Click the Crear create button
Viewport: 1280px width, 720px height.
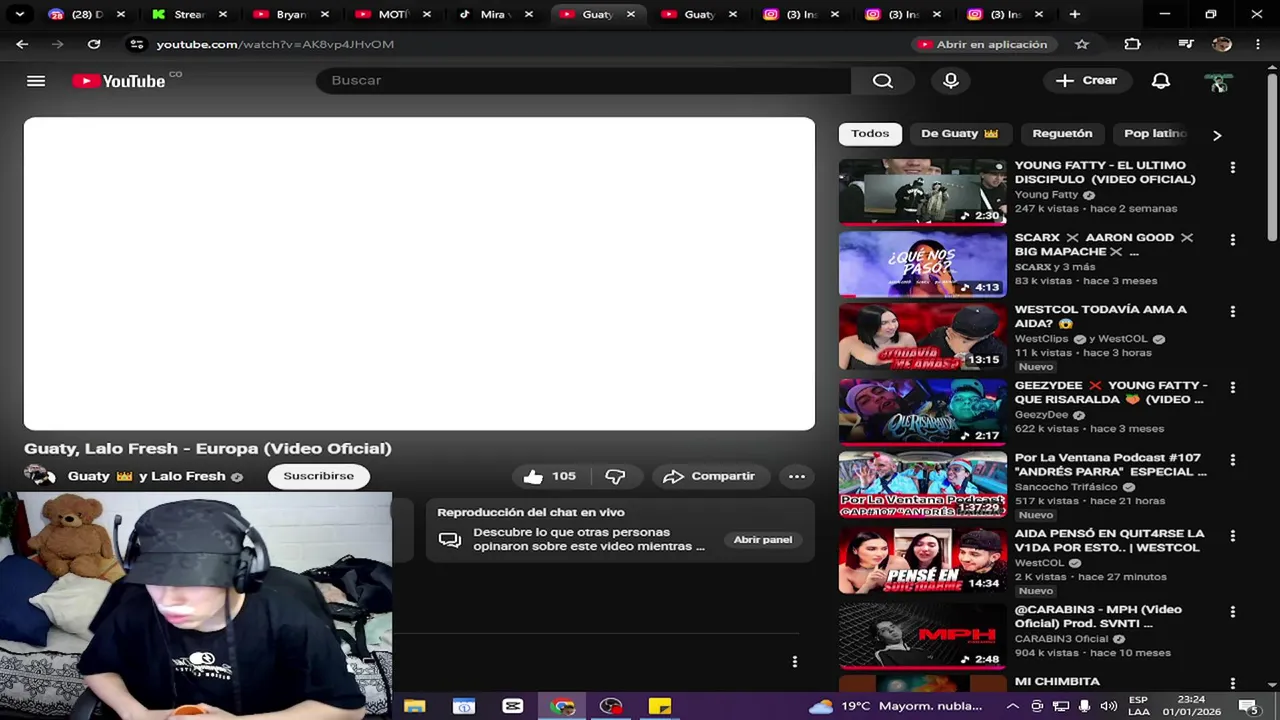[x=1086, y=80]
